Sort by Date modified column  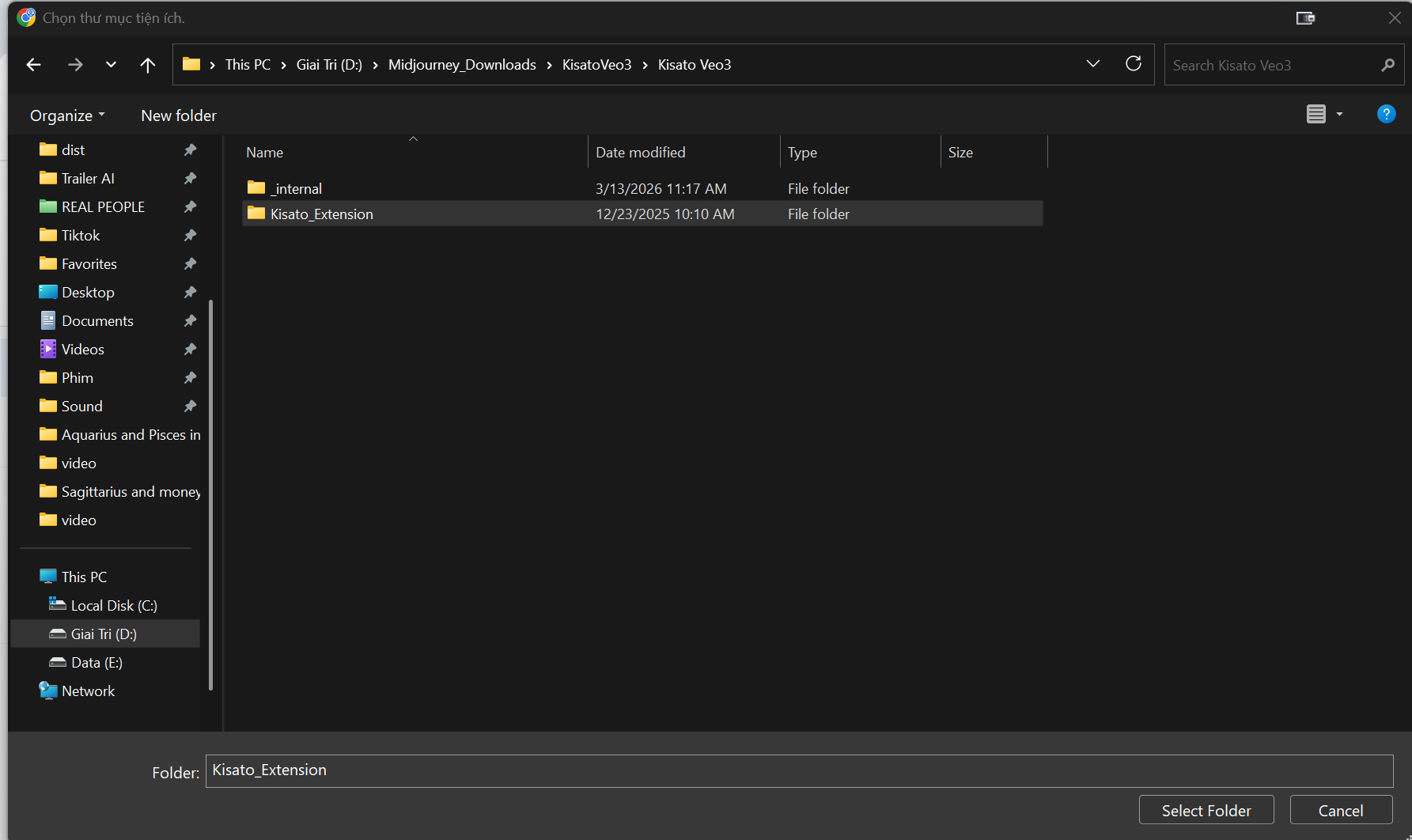[x=684, y=152]
